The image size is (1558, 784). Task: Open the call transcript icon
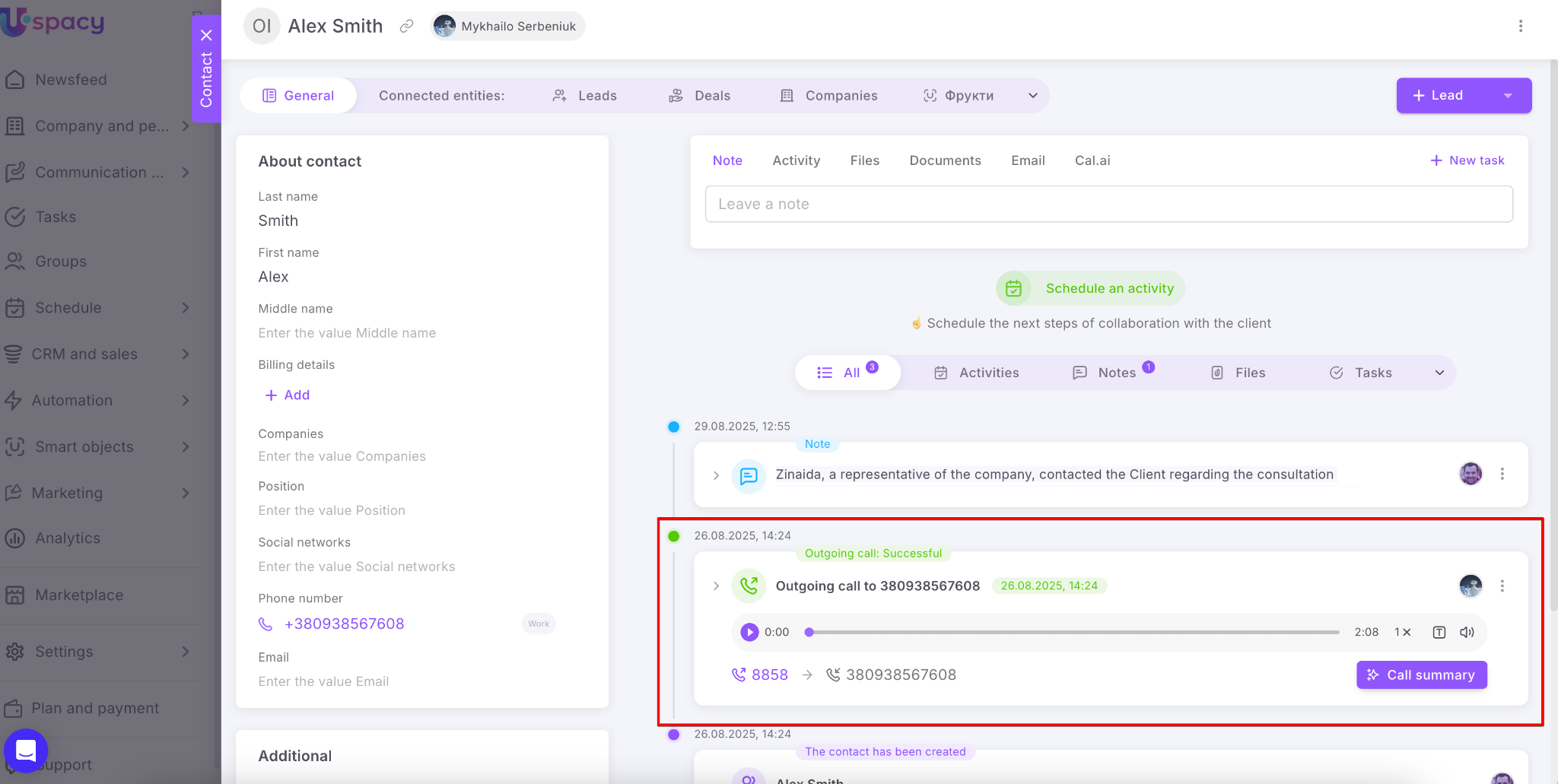(x=1439, y=632)
